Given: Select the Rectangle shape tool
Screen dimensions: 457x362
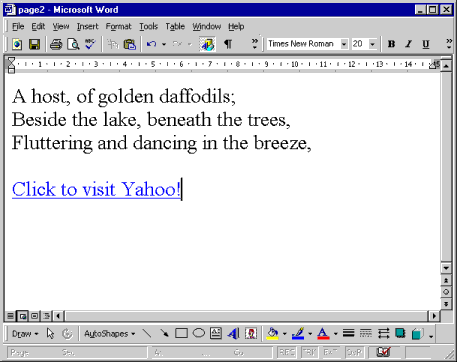Looking at the screenshot, I should click(181, 333).
